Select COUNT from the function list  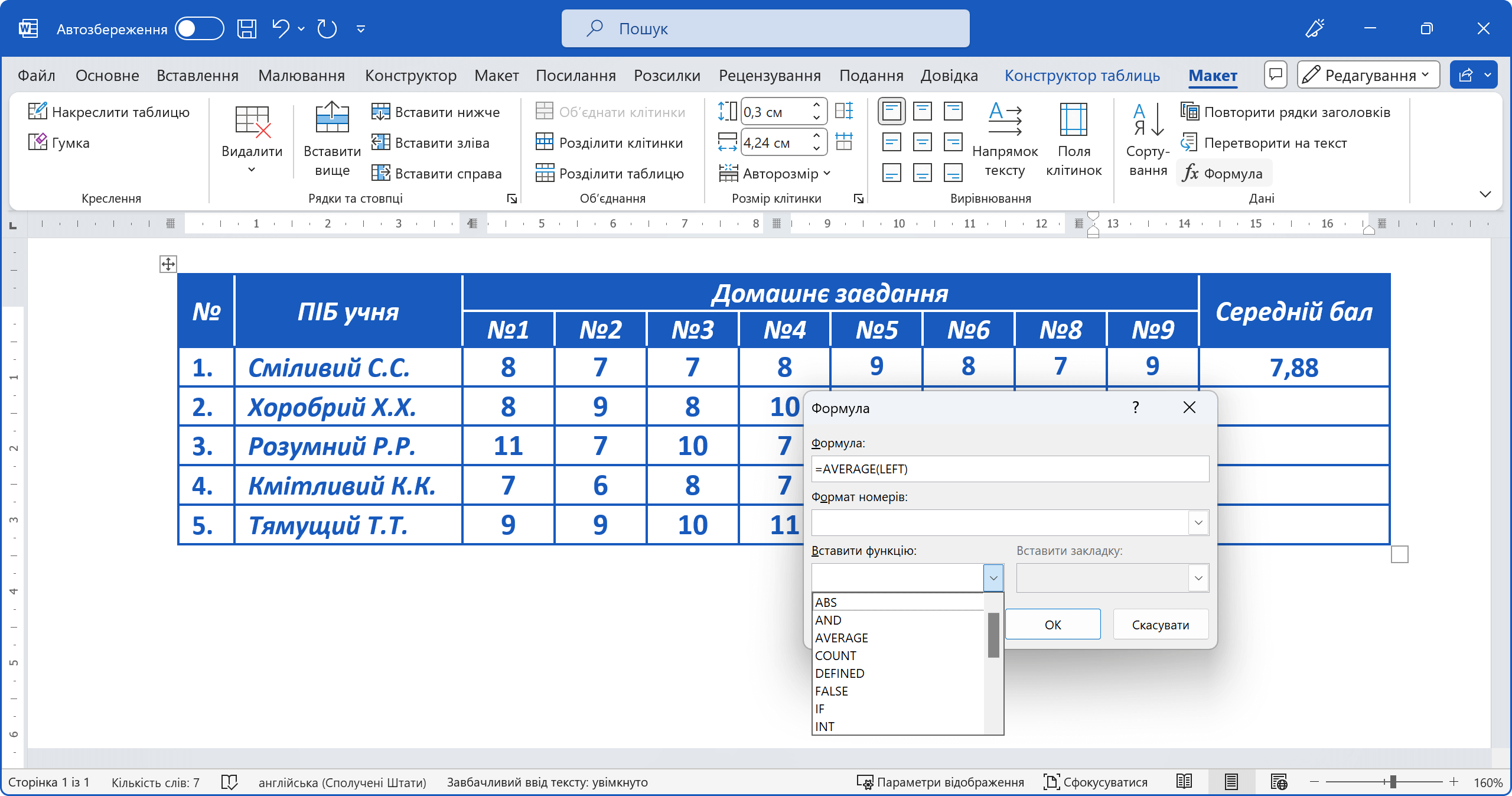(x=835, y=655)
